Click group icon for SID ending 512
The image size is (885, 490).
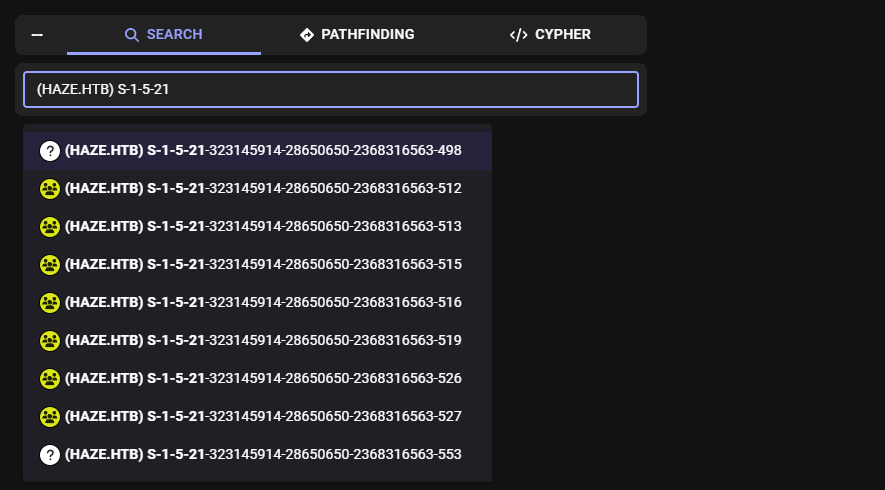pyautogui.click(x=50, y=189)
